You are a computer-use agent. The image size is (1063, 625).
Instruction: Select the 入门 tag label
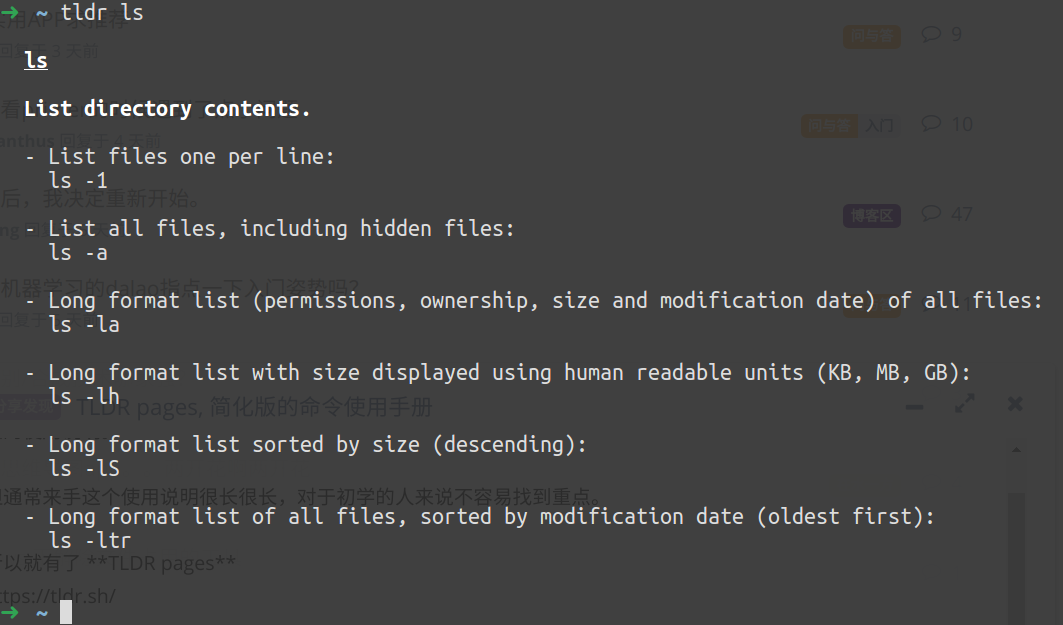pos(879,126)
